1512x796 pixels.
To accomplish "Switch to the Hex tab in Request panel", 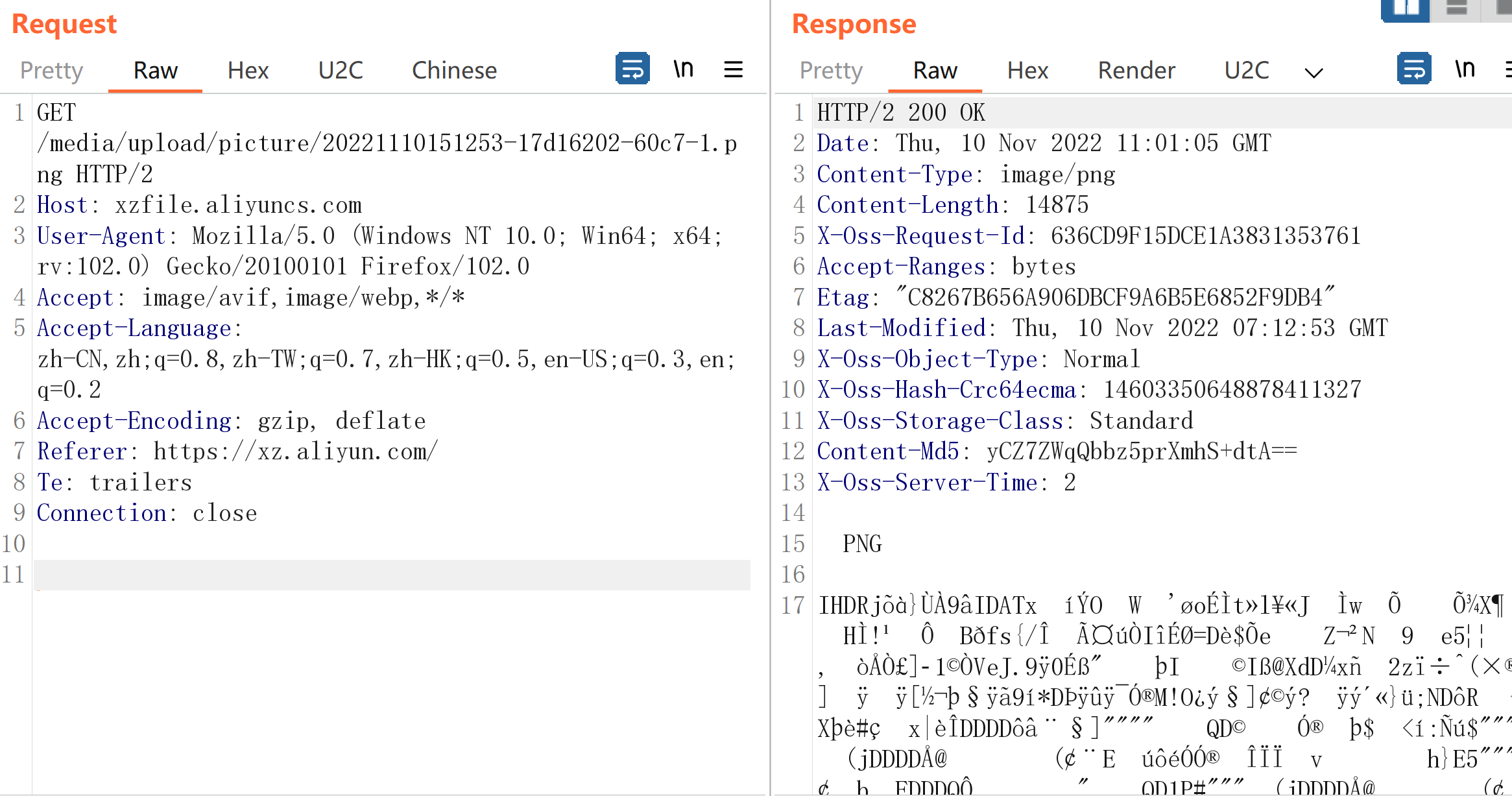I will (x=248, y=70).
